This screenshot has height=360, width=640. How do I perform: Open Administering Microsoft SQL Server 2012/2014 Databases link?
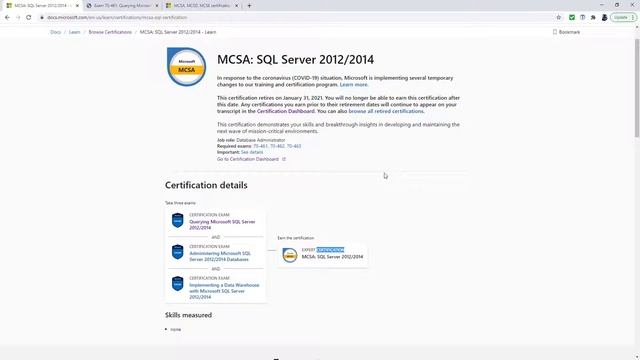tap(220, 256)
